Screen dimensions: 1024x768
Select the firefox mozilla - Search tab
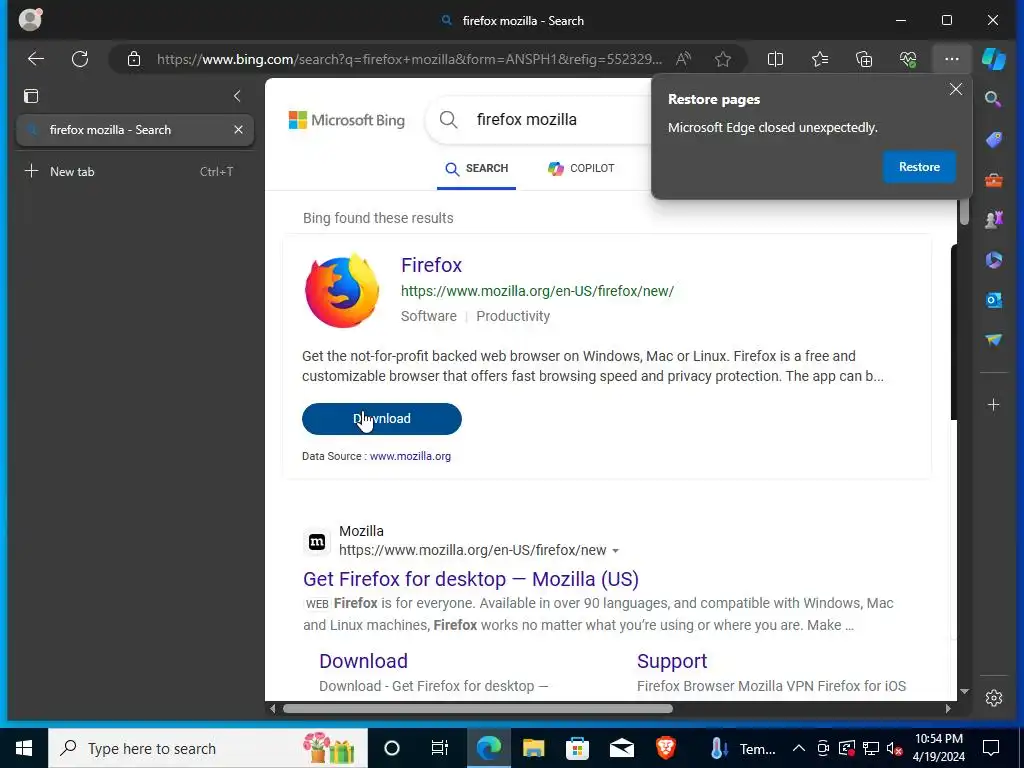135,130
